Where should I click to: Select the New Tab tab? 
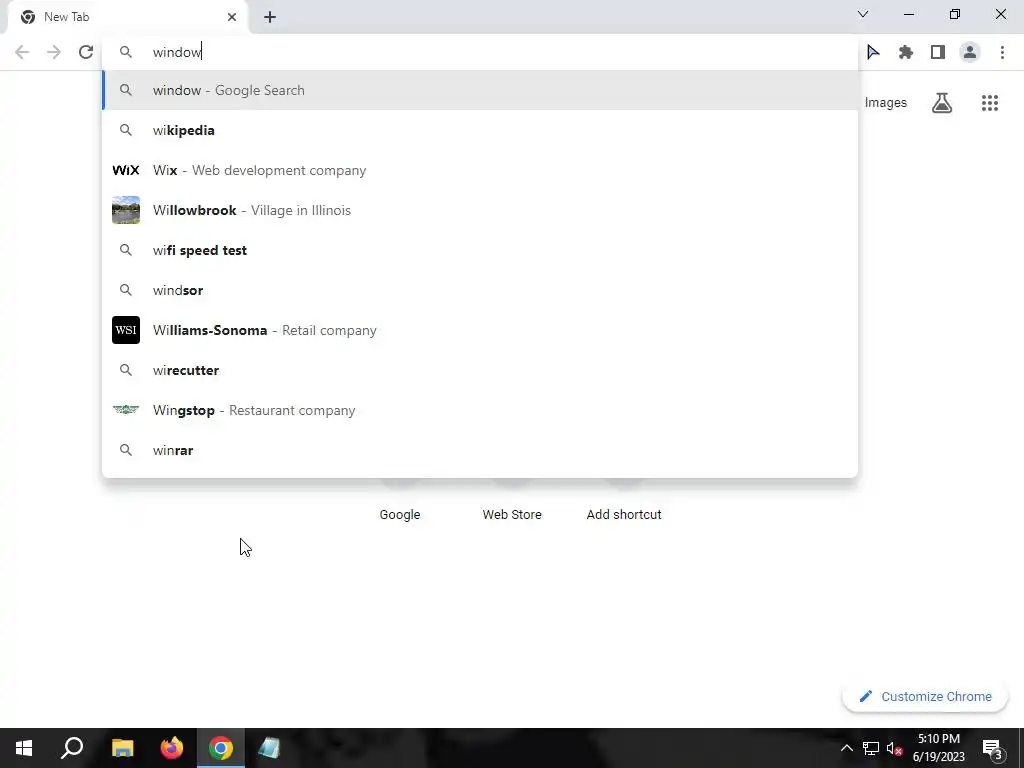[128, 17]
